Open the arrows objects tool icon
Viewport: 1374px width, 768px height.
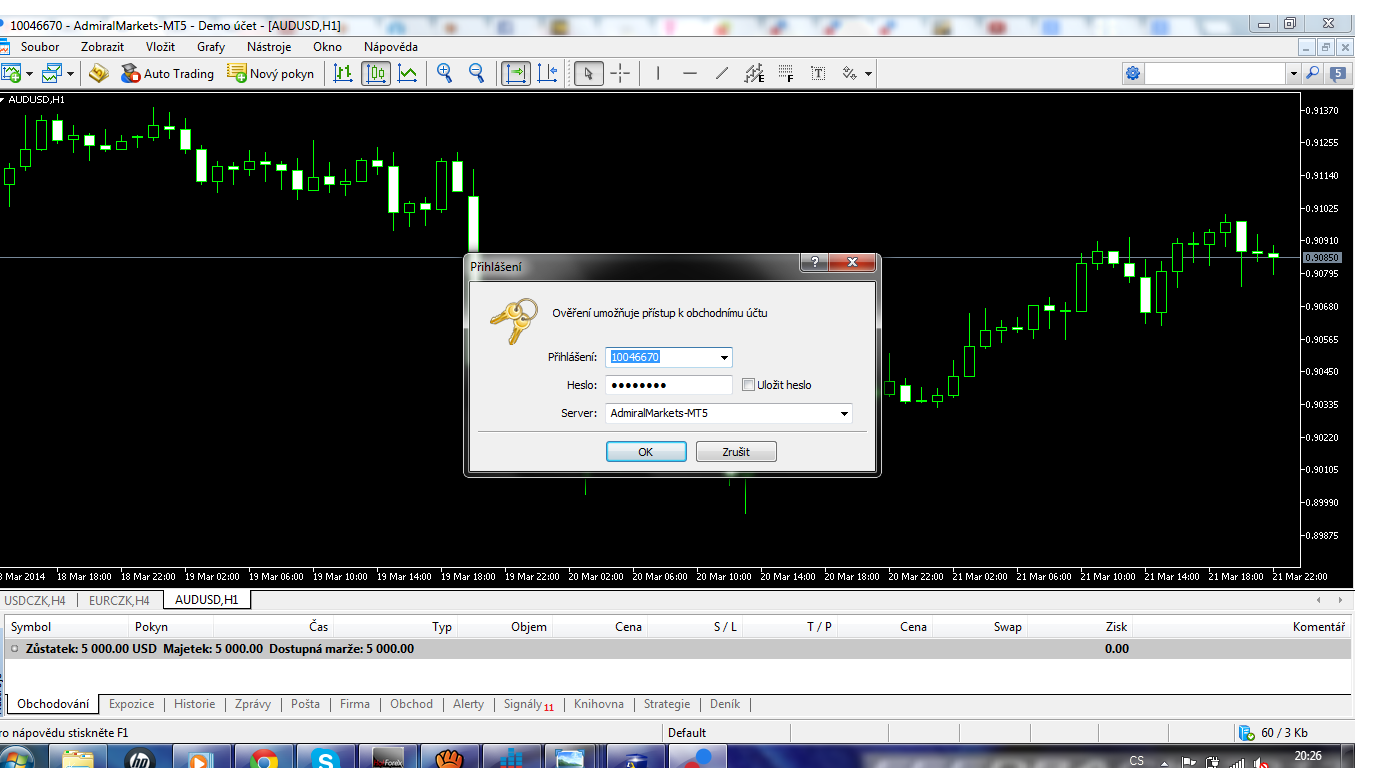850,73
